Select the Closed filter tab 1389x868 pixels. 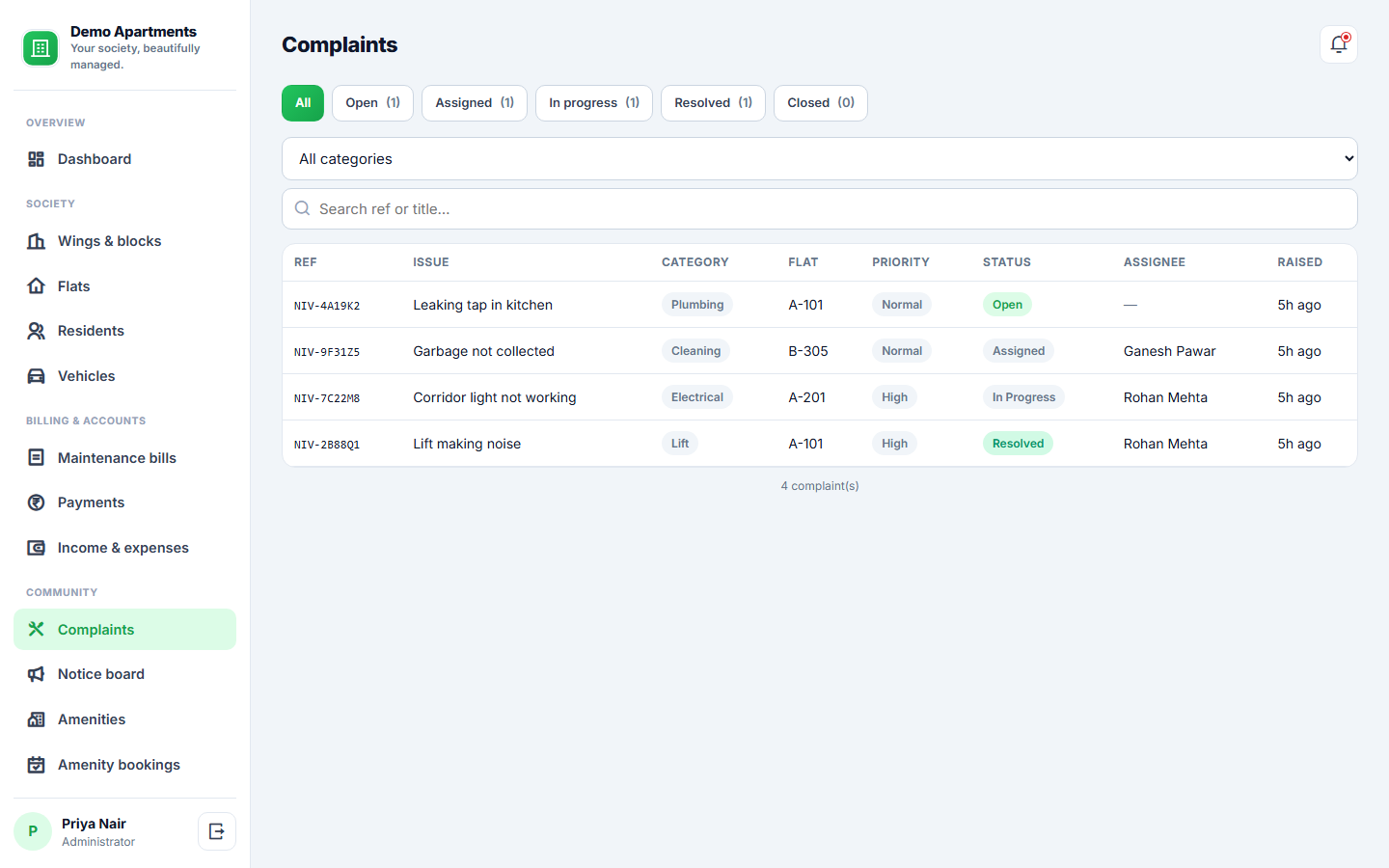(821, 103)
